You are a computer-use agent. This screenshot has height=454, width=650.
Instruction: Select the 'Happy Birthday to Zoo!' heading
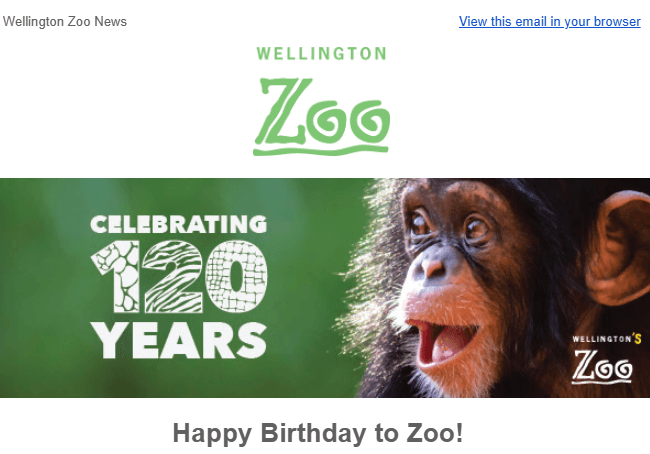point(318,434)
